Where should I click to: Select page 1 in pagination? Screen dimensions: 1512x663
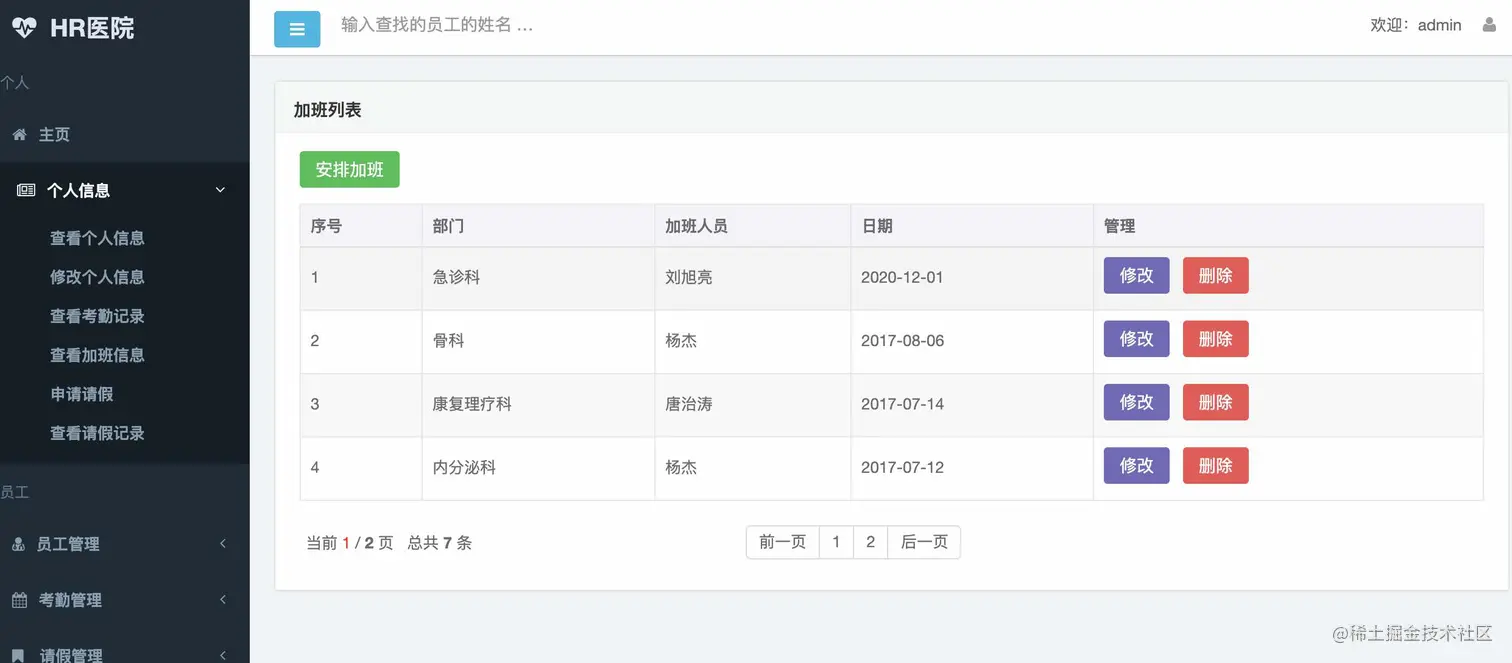point(836,542)
